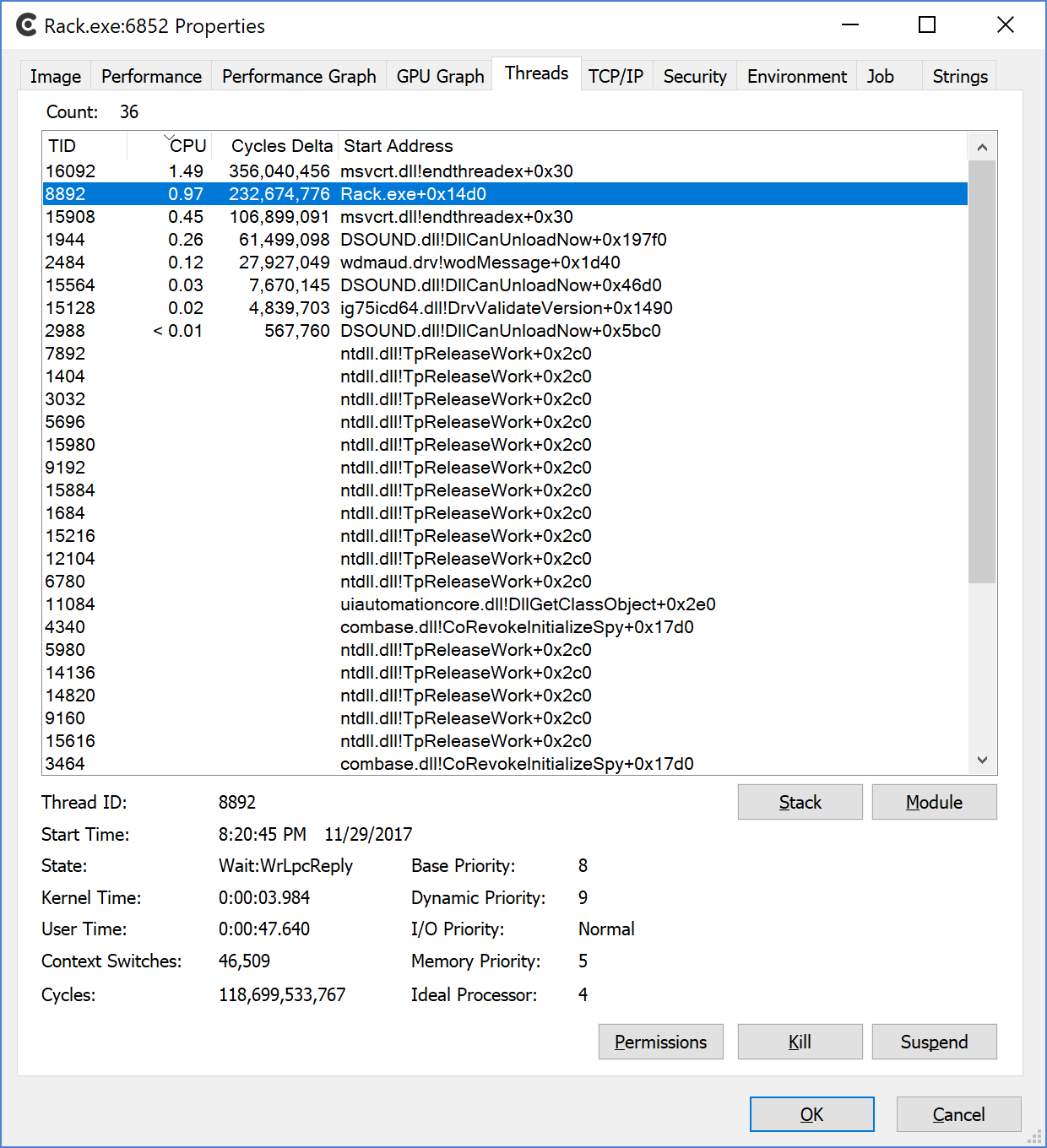The height and width of the screenshot is (1148, 1047).
Task: Select thread row 15216
Action: click(x=505, y=536)
